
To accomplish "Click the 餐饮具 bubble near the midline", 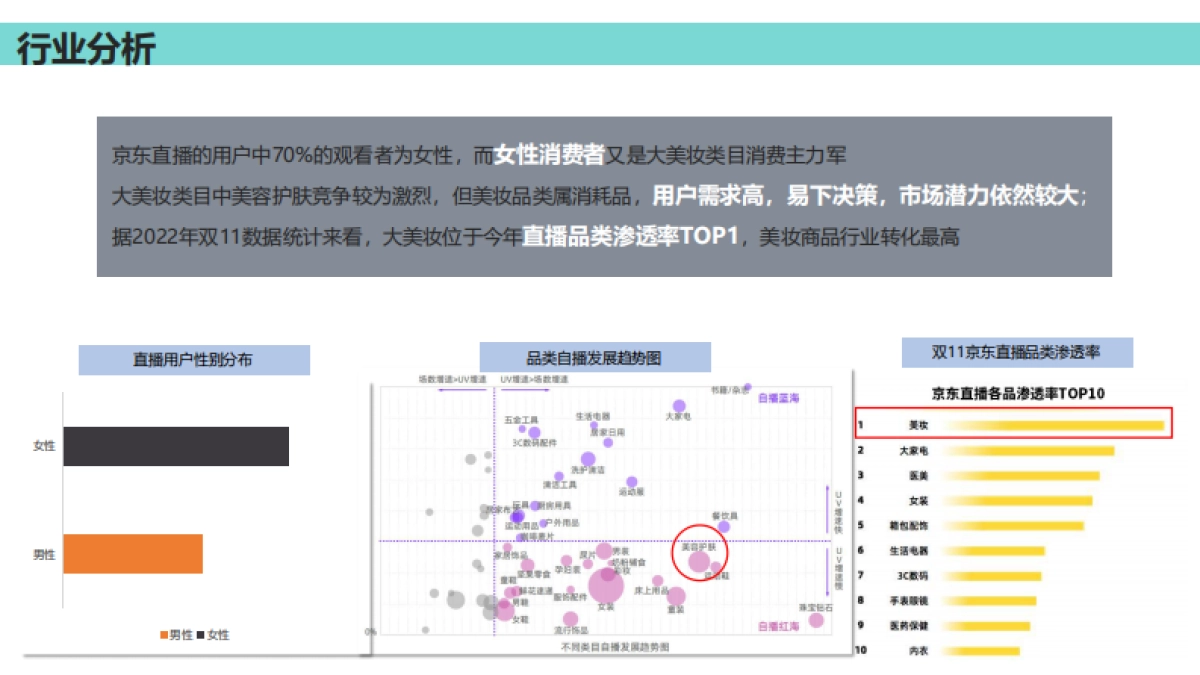I will pyautogui.click(x=726, y=526).
